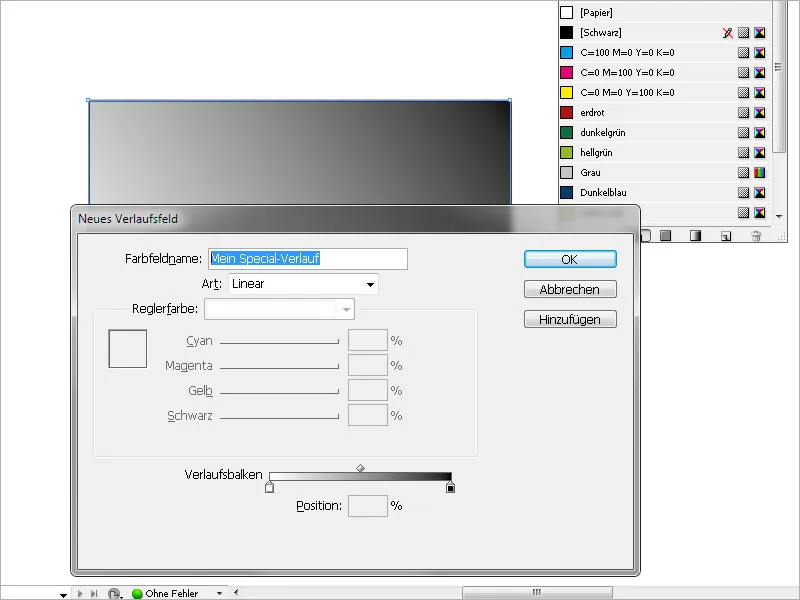The width and height of the screenshot is (800, 600).
Task: Click the Gelb percentage input field
Action: coord(368,390)
